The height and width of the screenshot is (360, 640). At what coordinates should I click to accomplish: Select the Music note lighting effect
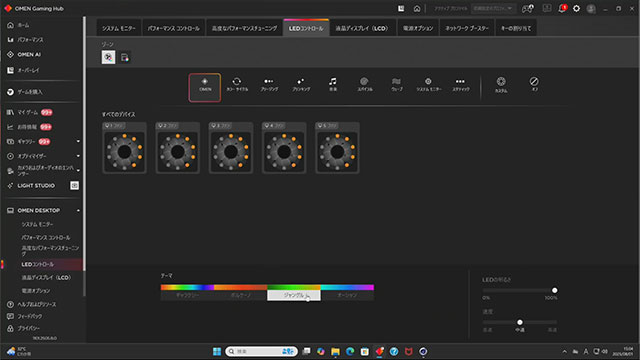pyautogui.click(x=333, y=84)
